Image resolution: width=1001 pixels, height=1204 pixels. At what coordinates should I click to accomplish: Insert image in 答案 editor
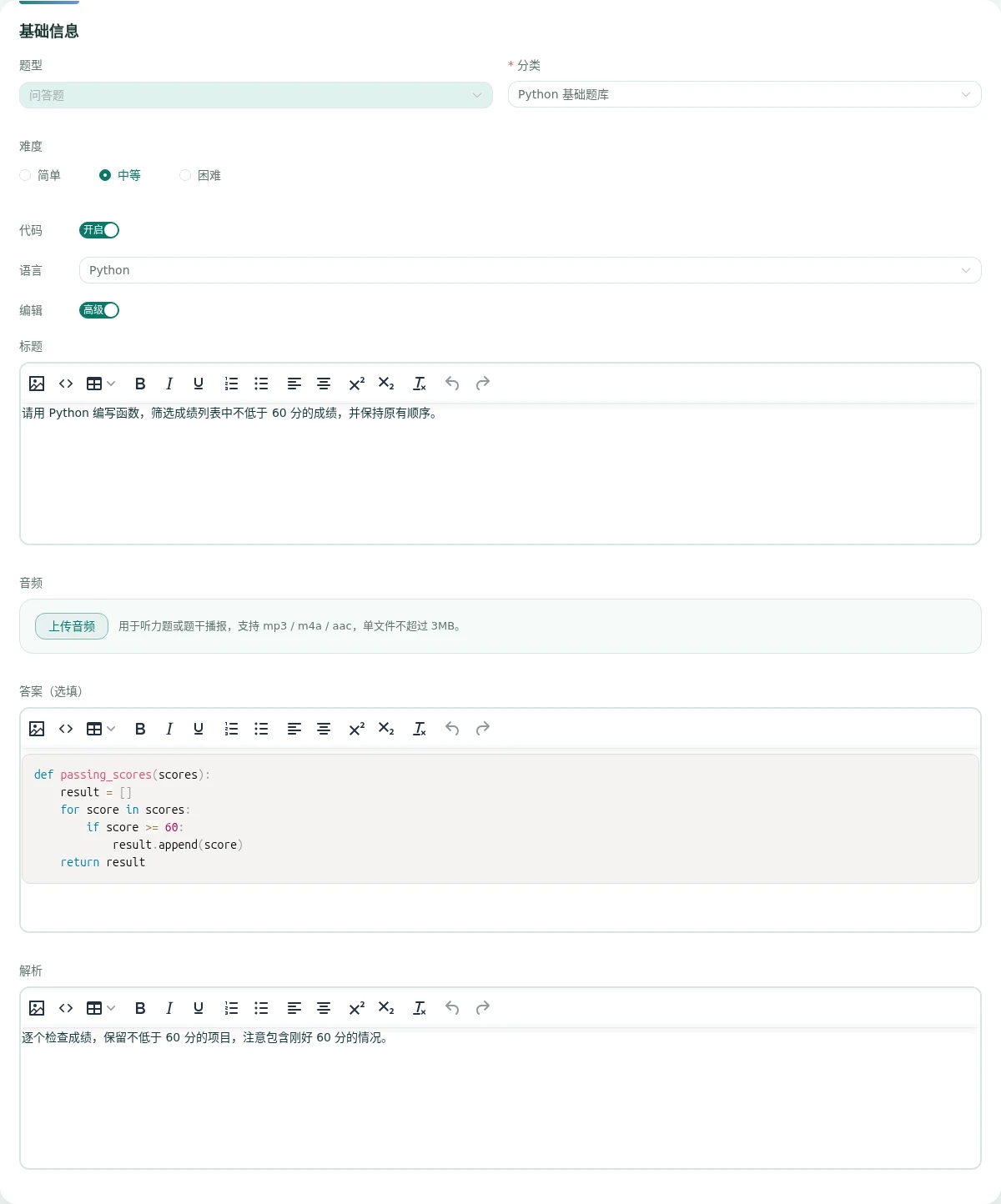coord(37,729)
